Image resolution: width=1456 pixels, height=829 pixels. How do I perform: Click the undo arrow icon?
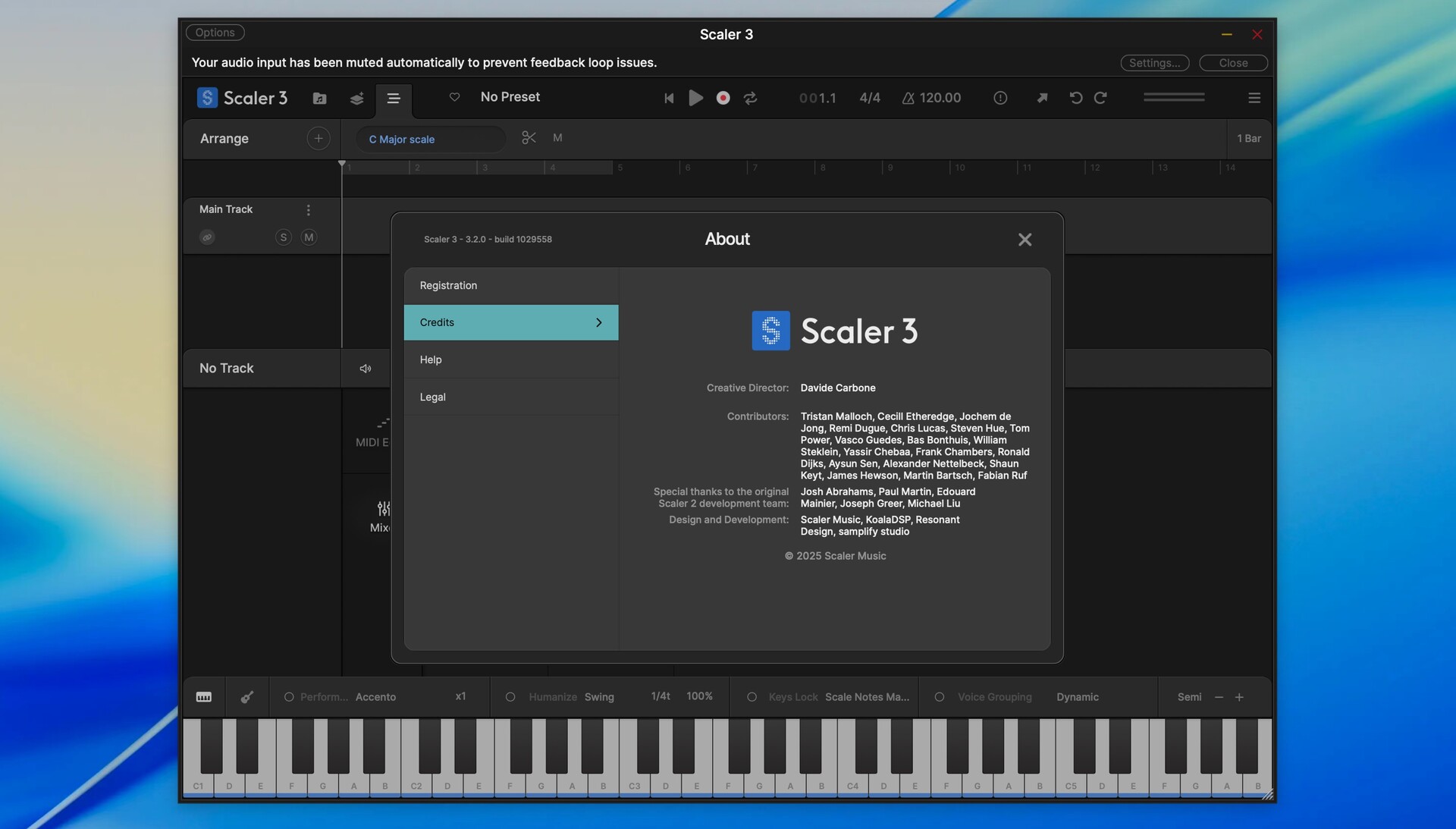(1075, 98)
